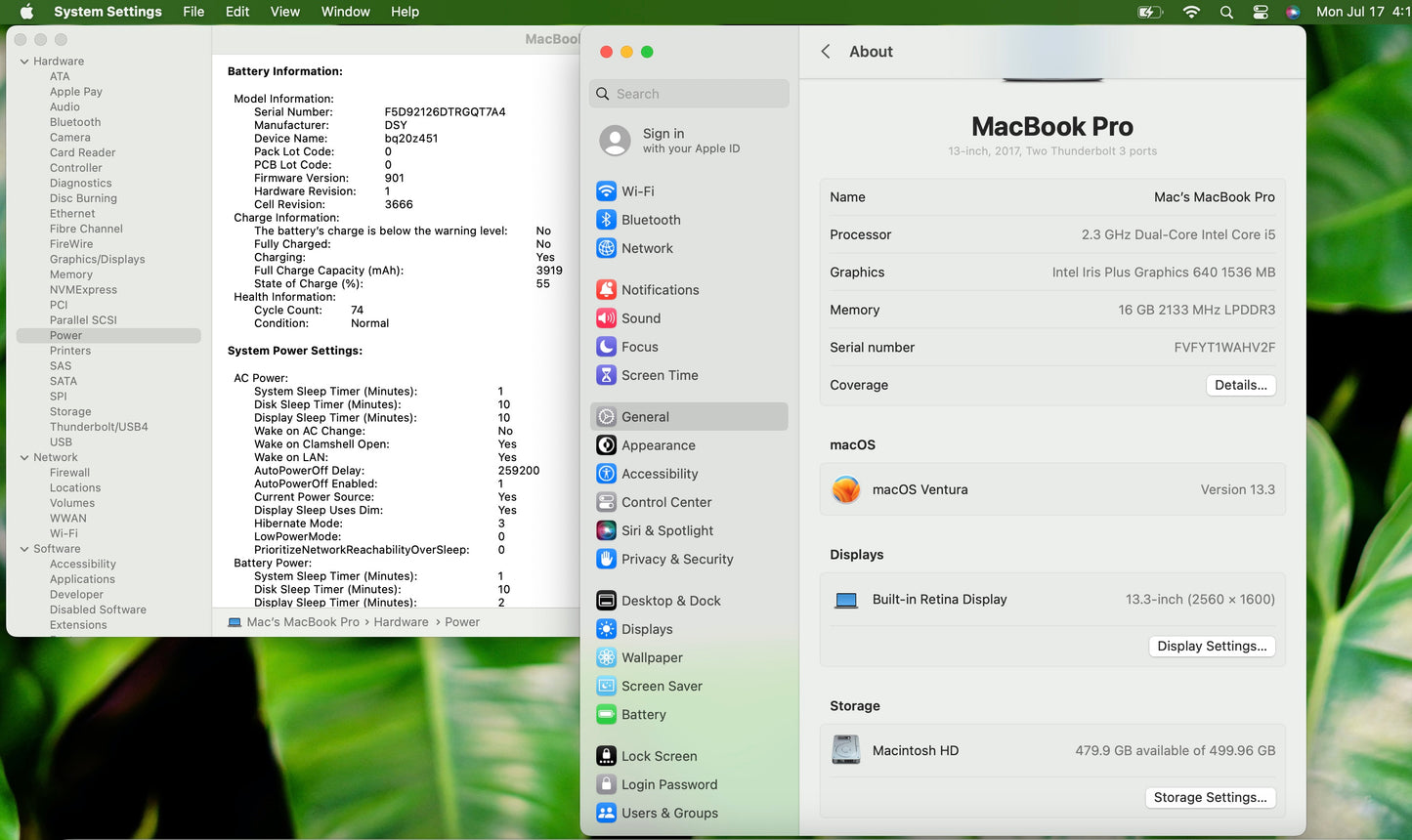The width and height of the screenshot is (1412, 840).
Task: Open Storage Settings... button
Action: (x=1209, y=797)
